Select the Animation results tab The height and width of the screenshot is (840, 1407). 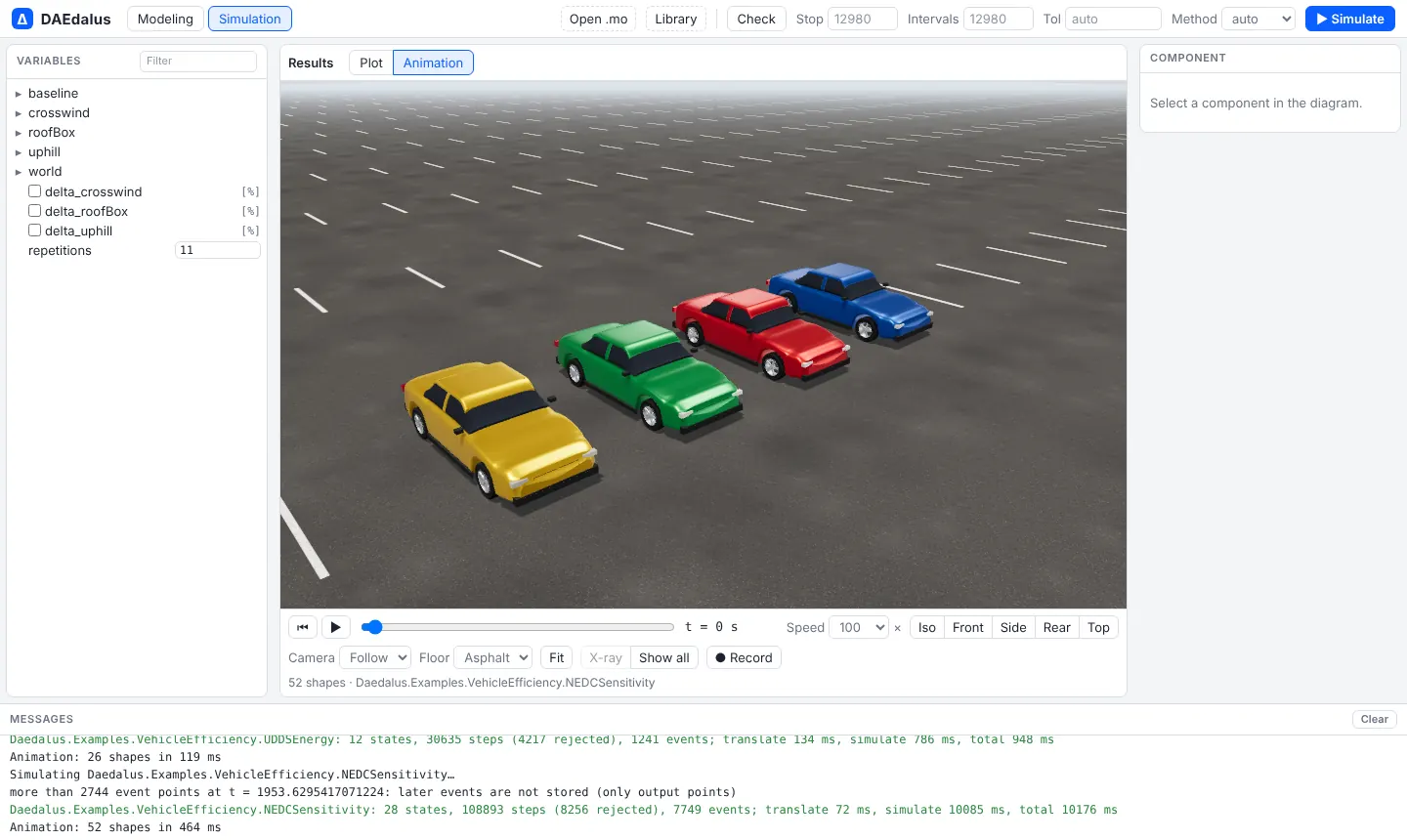[433, 63]
